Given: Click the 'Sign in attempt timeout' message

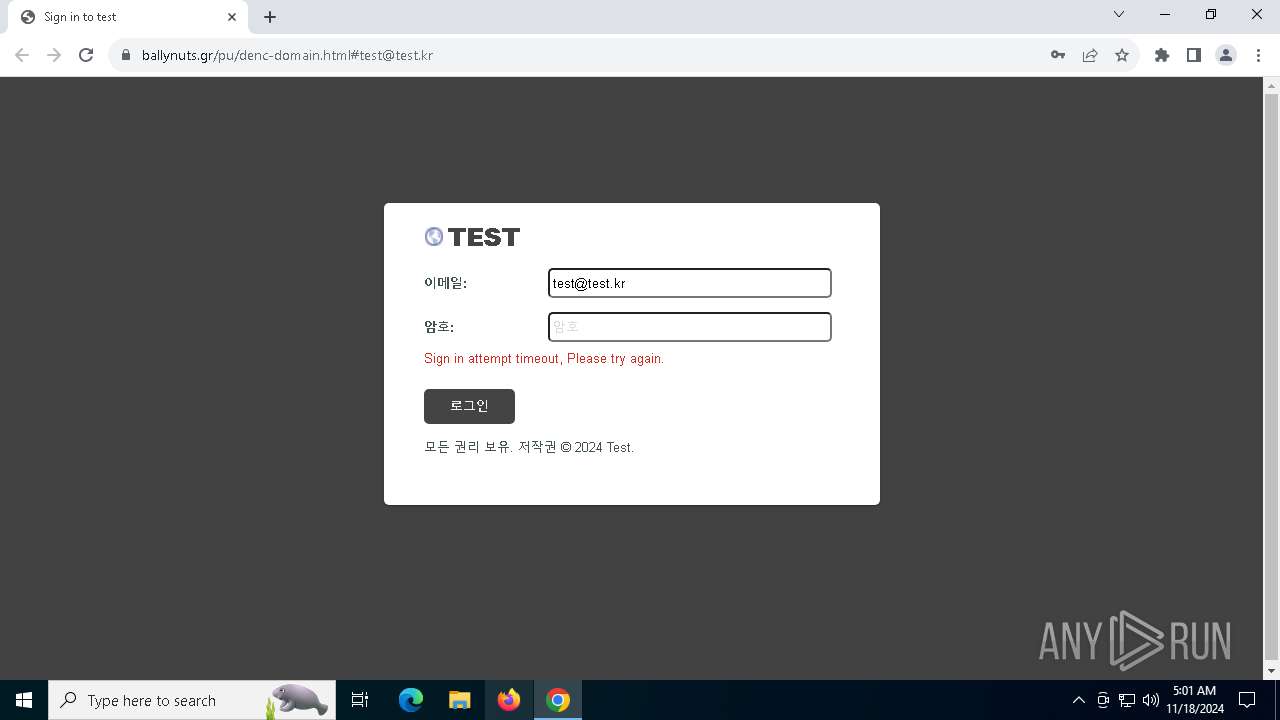Looking at the screenshot, I should [544, 359].
